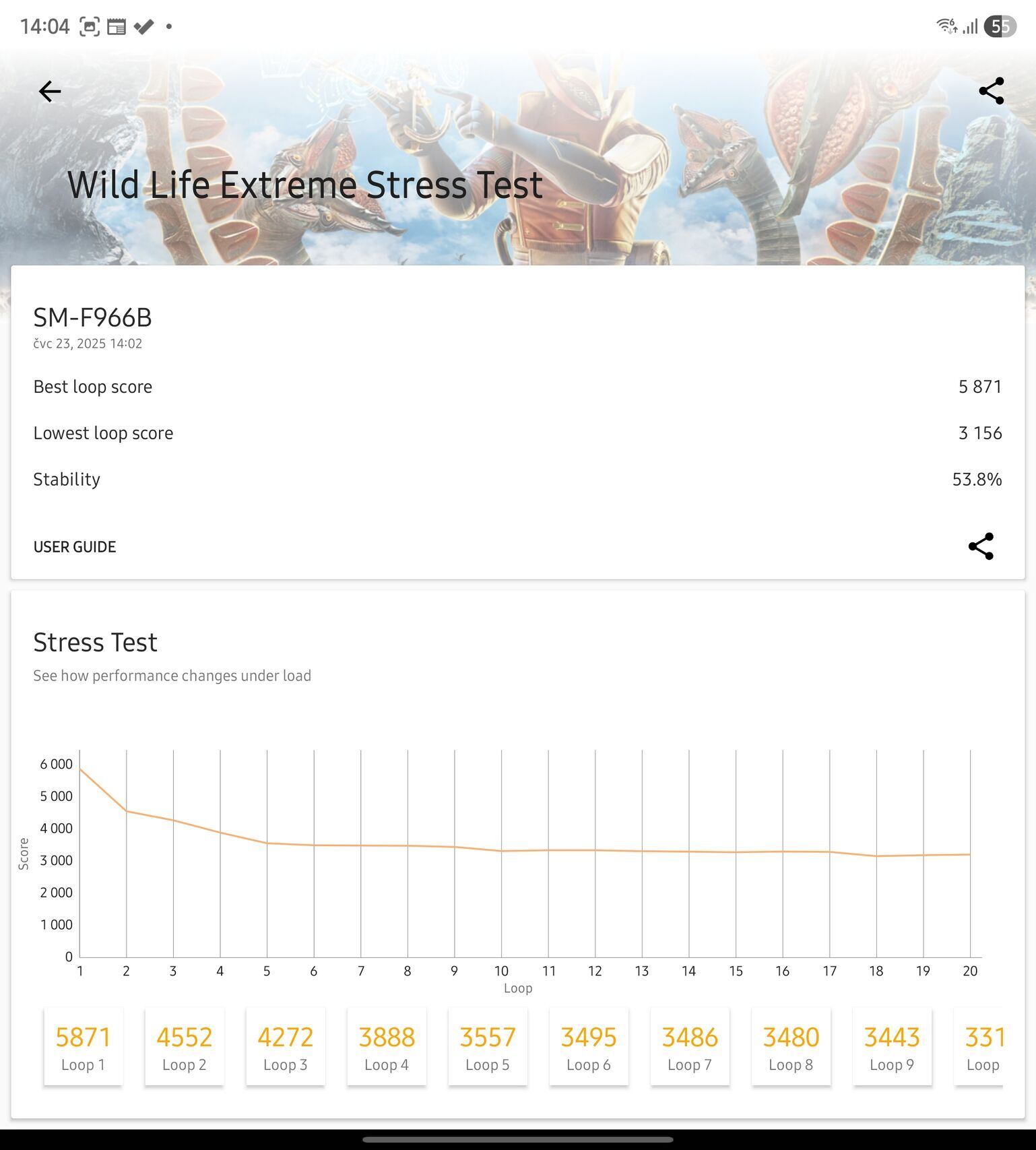
Task: Tap the Loop 3 score 4272
Action: [x=285, y=1037]
